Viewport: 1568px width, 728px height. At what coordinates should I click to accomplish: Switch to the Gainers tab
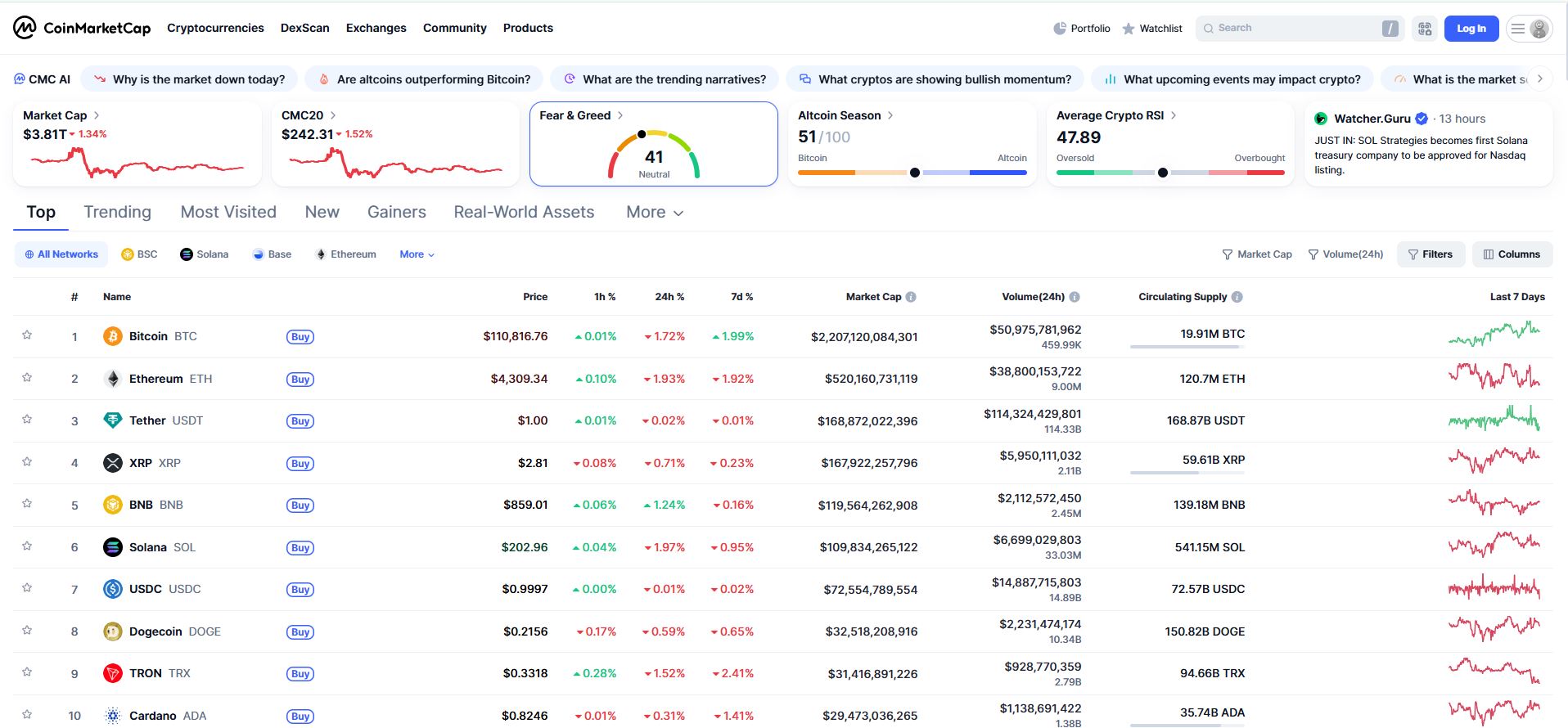point(397,212)
